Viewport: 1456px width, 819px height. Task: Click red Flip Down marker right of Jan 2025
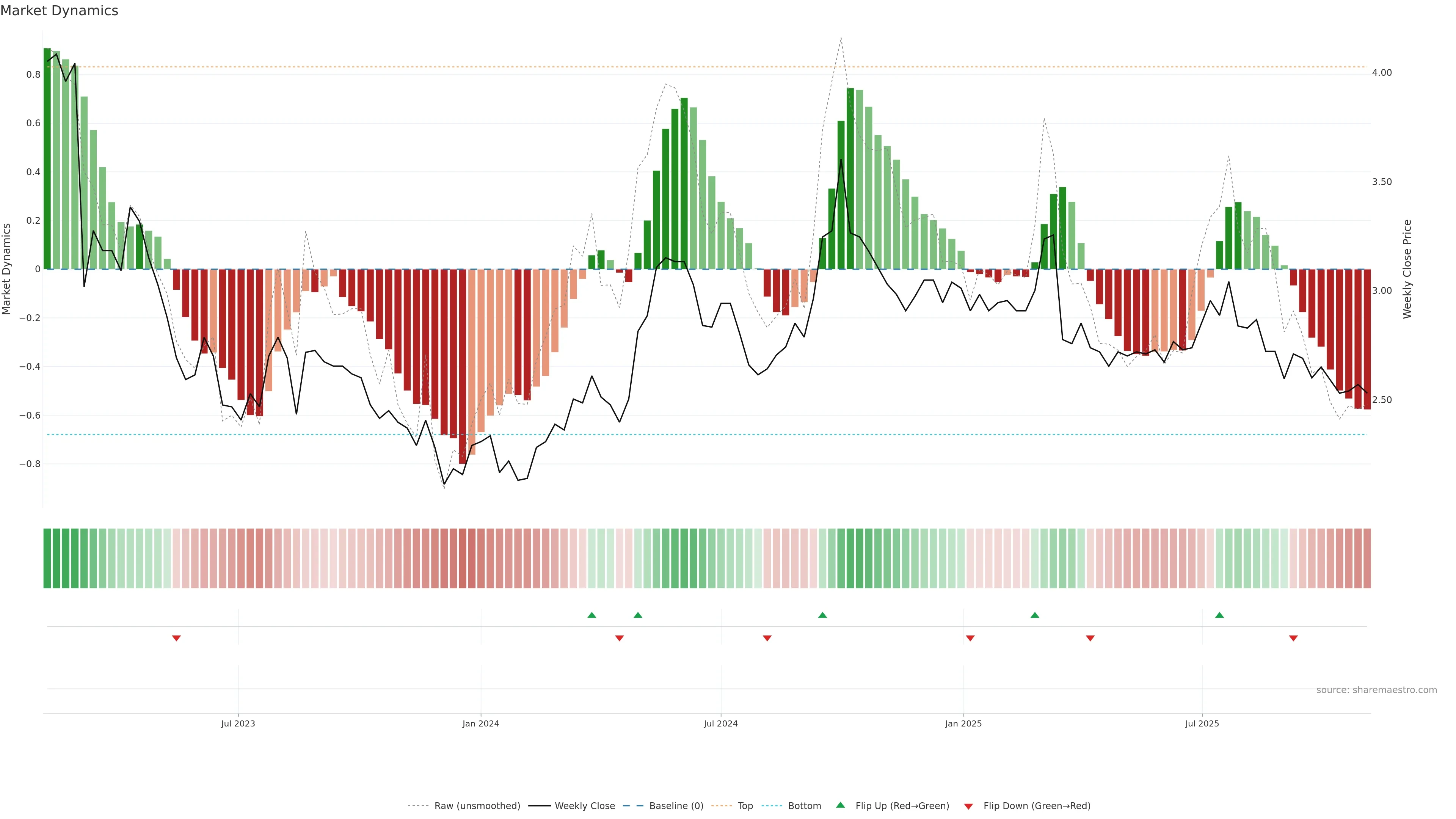click(971, 638)
